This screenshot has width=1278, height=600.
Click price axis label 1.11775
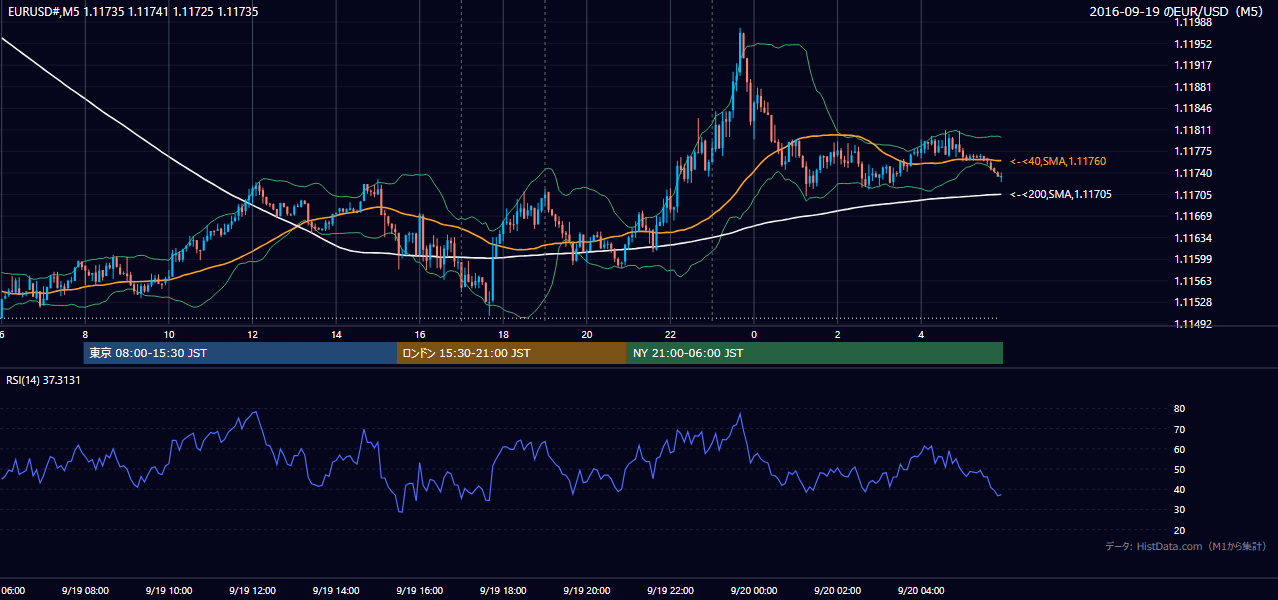[x=1192, y=151]
